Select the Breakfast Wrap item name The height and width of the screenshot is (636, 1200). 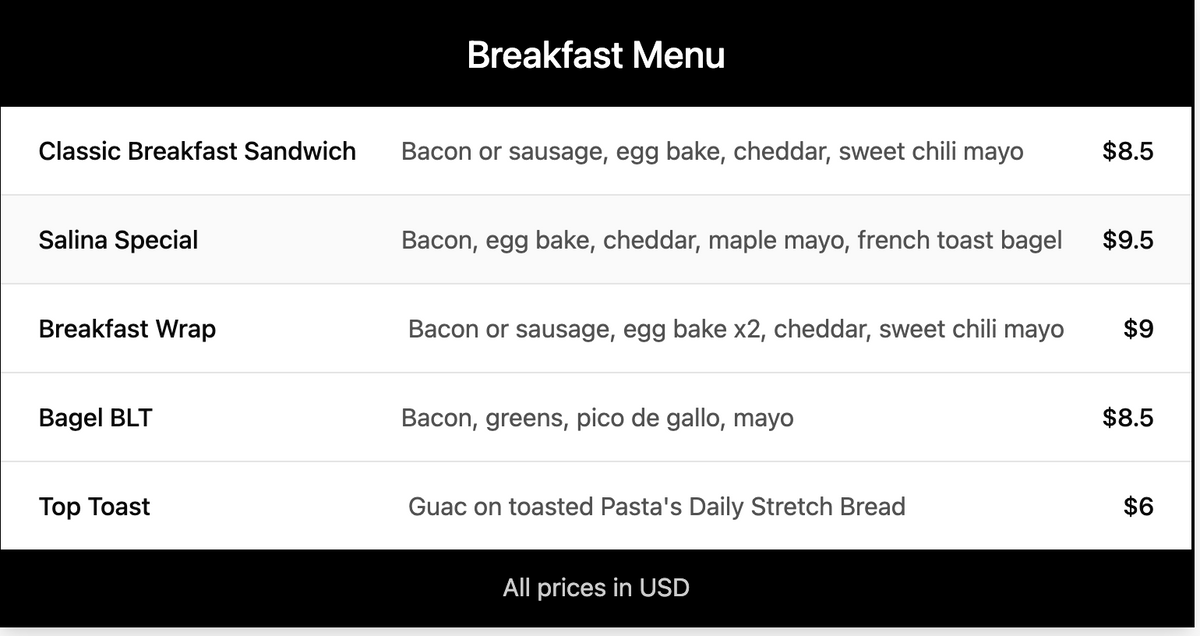click(x=127, y=329)
